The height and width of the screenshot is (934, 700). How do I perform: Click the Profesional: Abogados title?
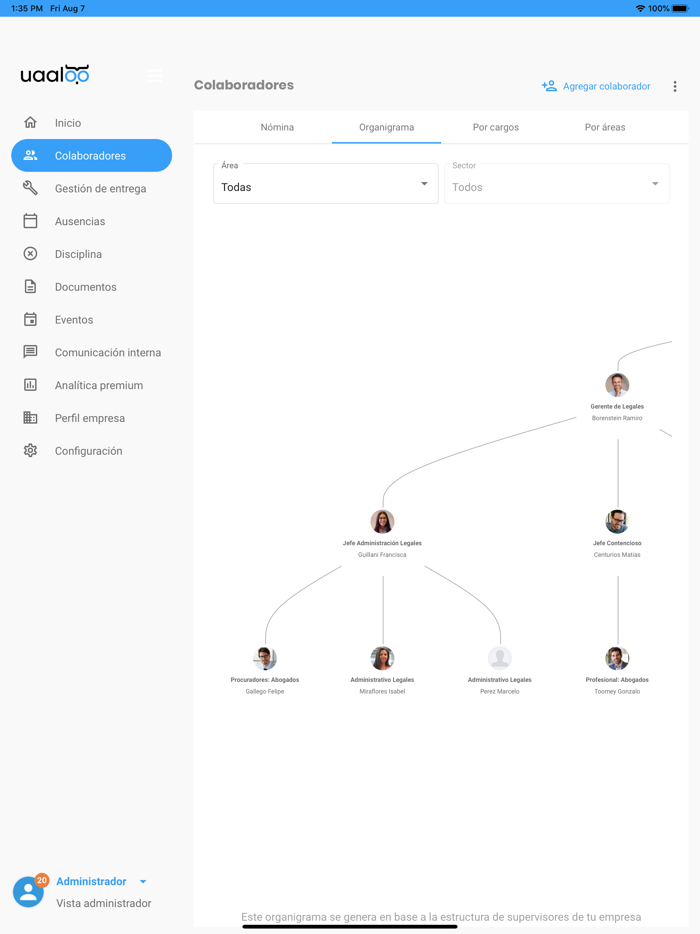click(617, 680)
